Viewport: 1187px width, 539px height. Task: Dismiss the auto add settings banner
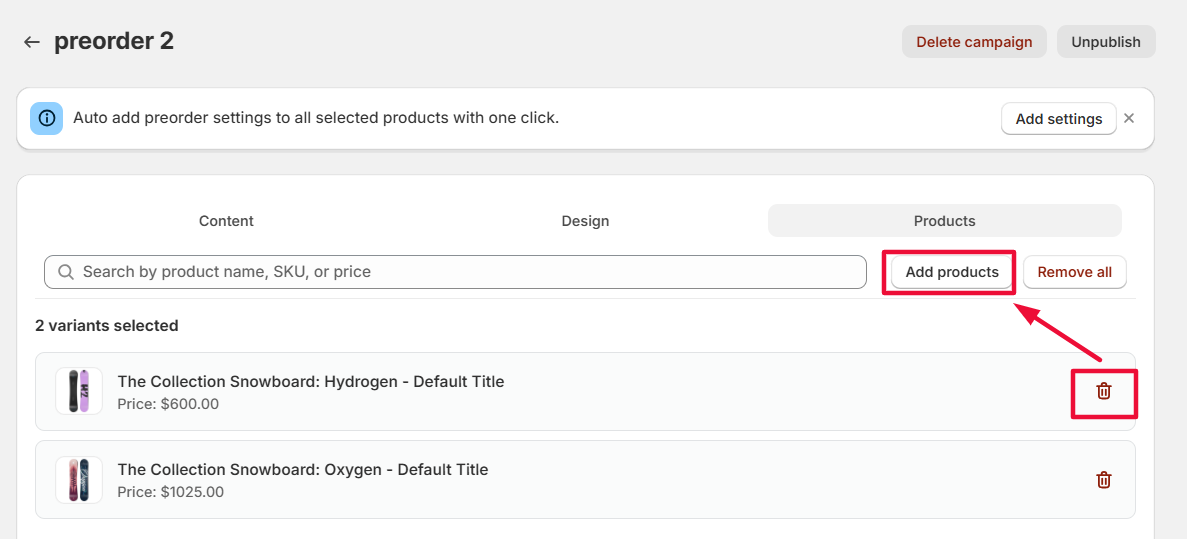tap(1129, 118)
